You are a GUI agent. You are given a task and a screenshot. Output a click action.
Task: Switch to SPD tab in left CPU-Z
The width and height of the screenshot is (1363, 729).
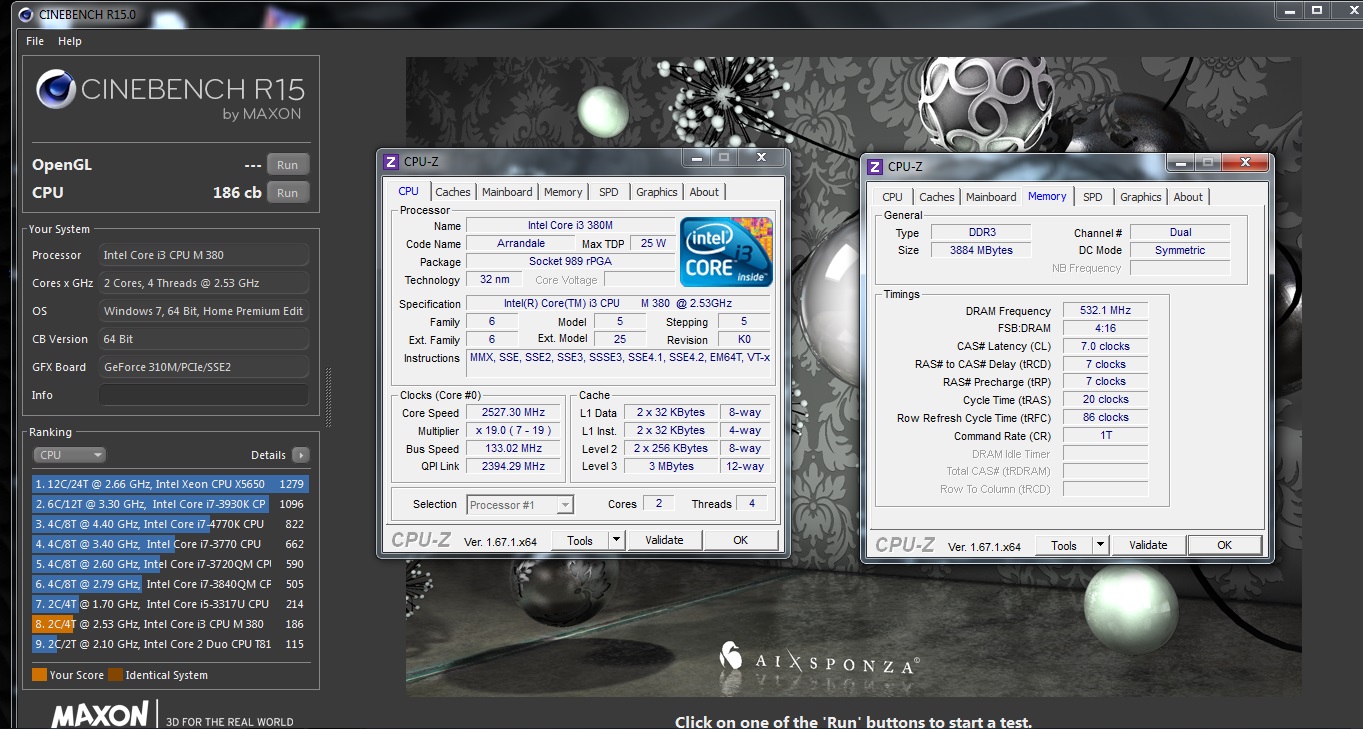[x=609, y=192]
